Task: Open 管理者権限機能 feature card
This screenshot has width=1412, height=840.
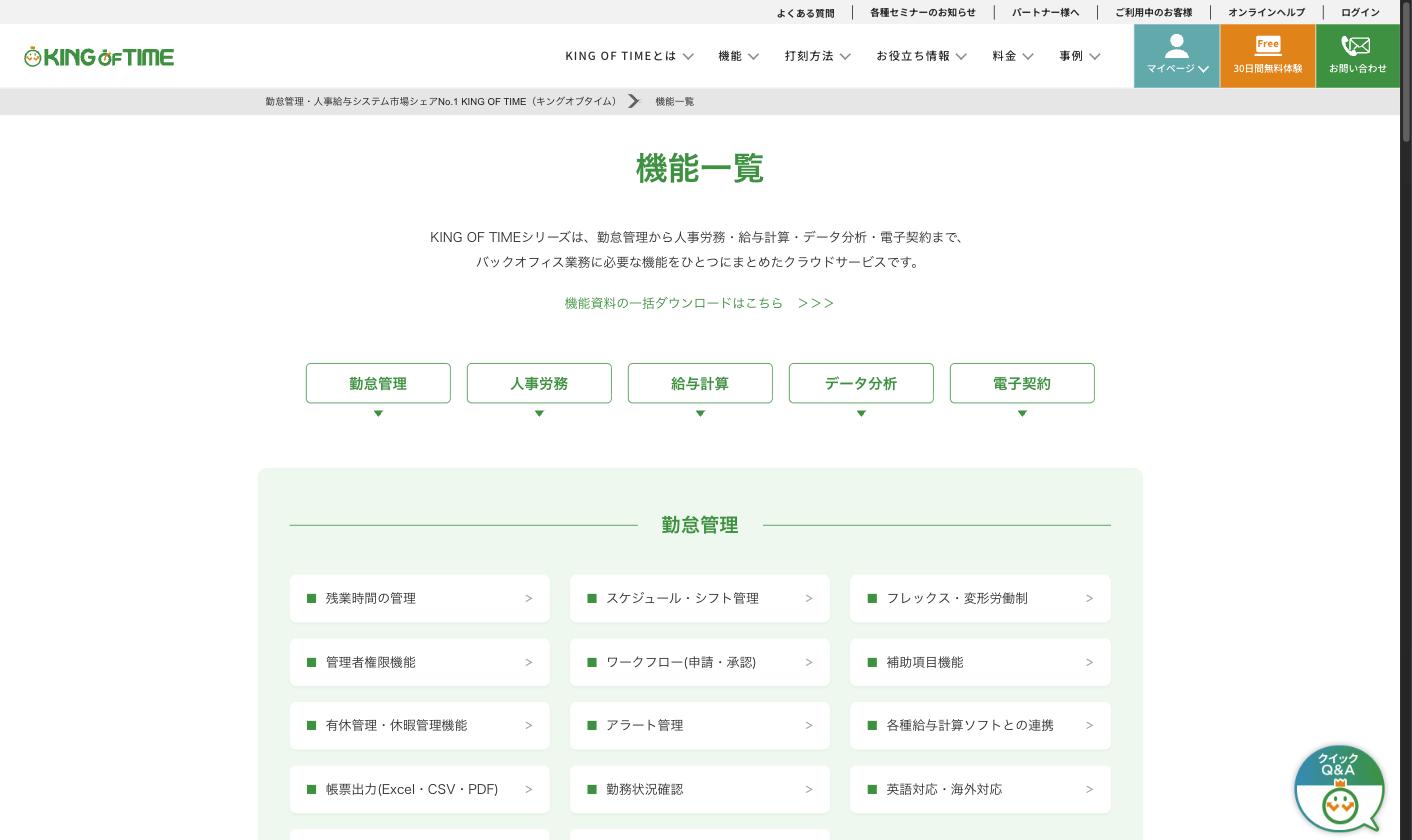Action: (x=420, y=662)
